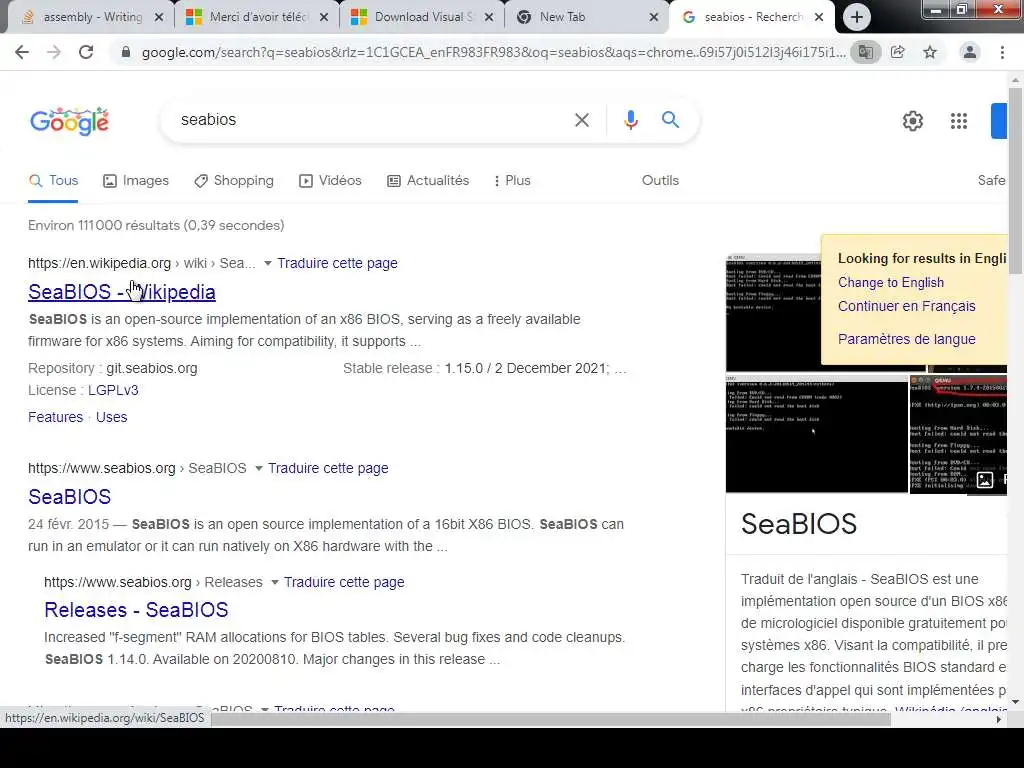Open the Uses sitelink
This screenshot has width=1024, height=768.
tap(111, 417)
